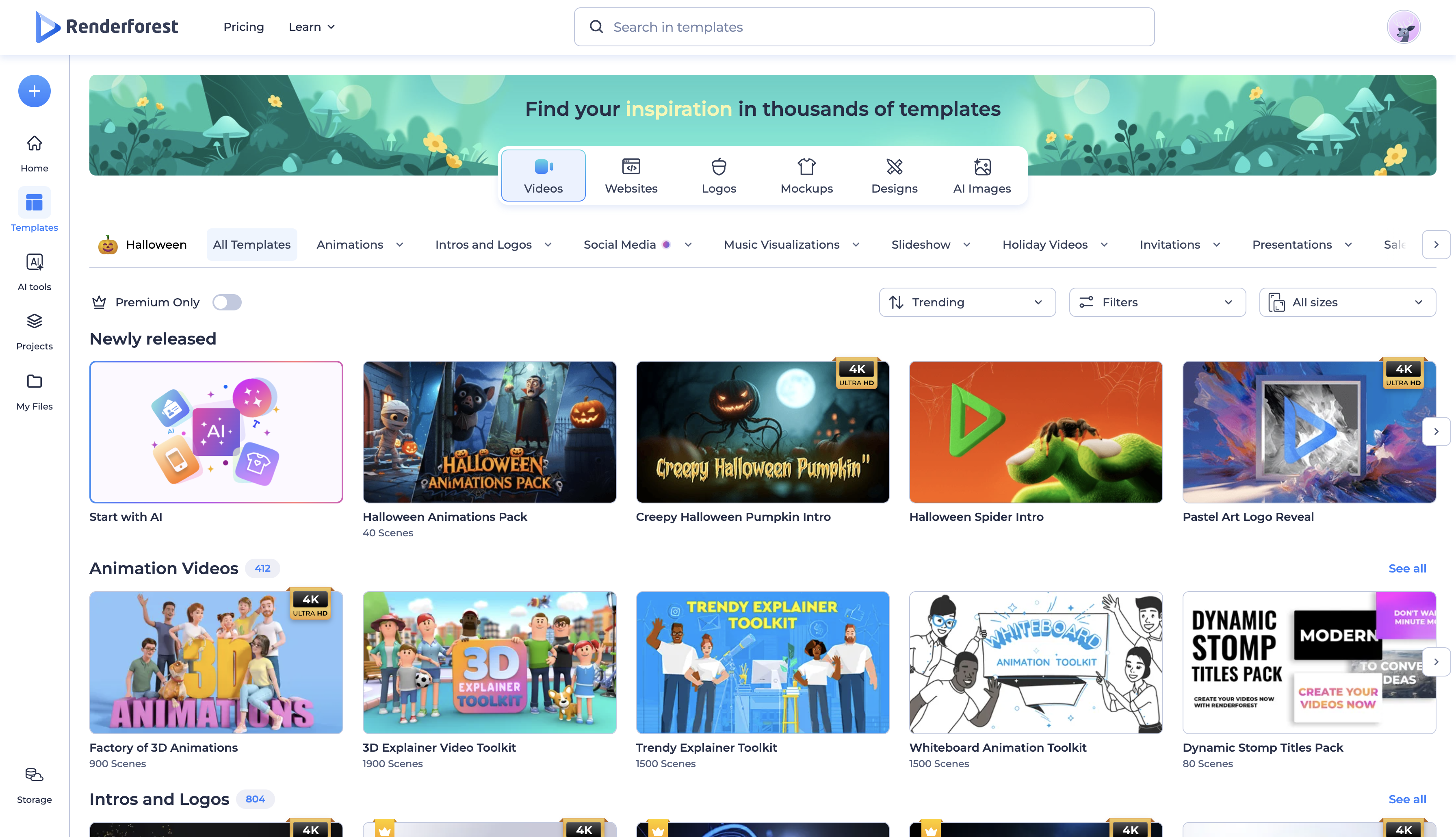Click the Search in templates field
Screen dimensions: 1456x837
tap(864, 27)
